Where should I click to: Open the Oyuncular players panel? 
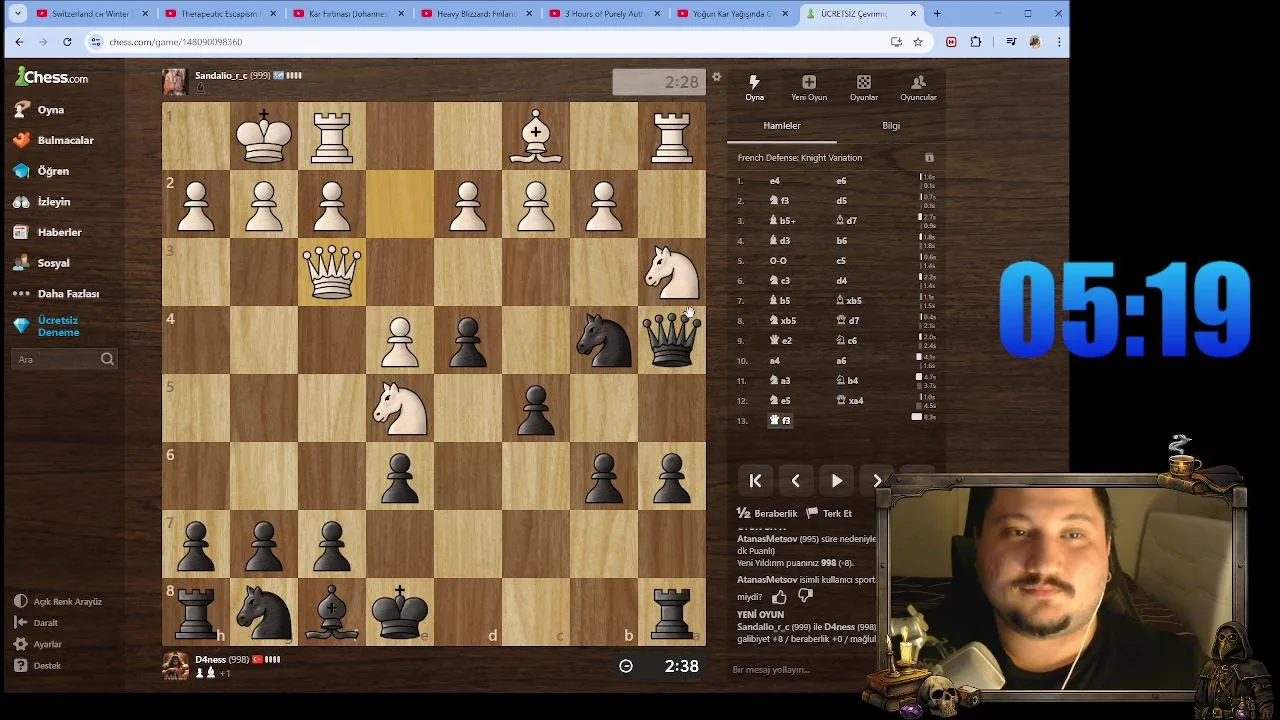(918, 87)
